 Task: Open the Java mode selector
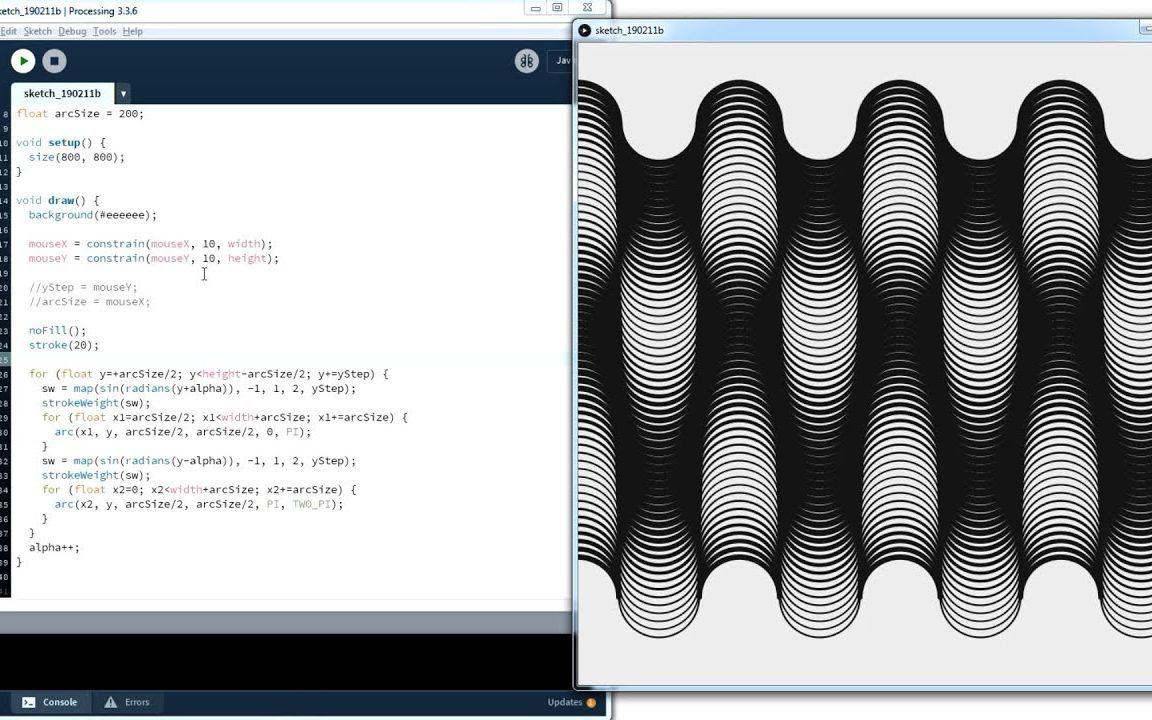(x=563, y=61)
